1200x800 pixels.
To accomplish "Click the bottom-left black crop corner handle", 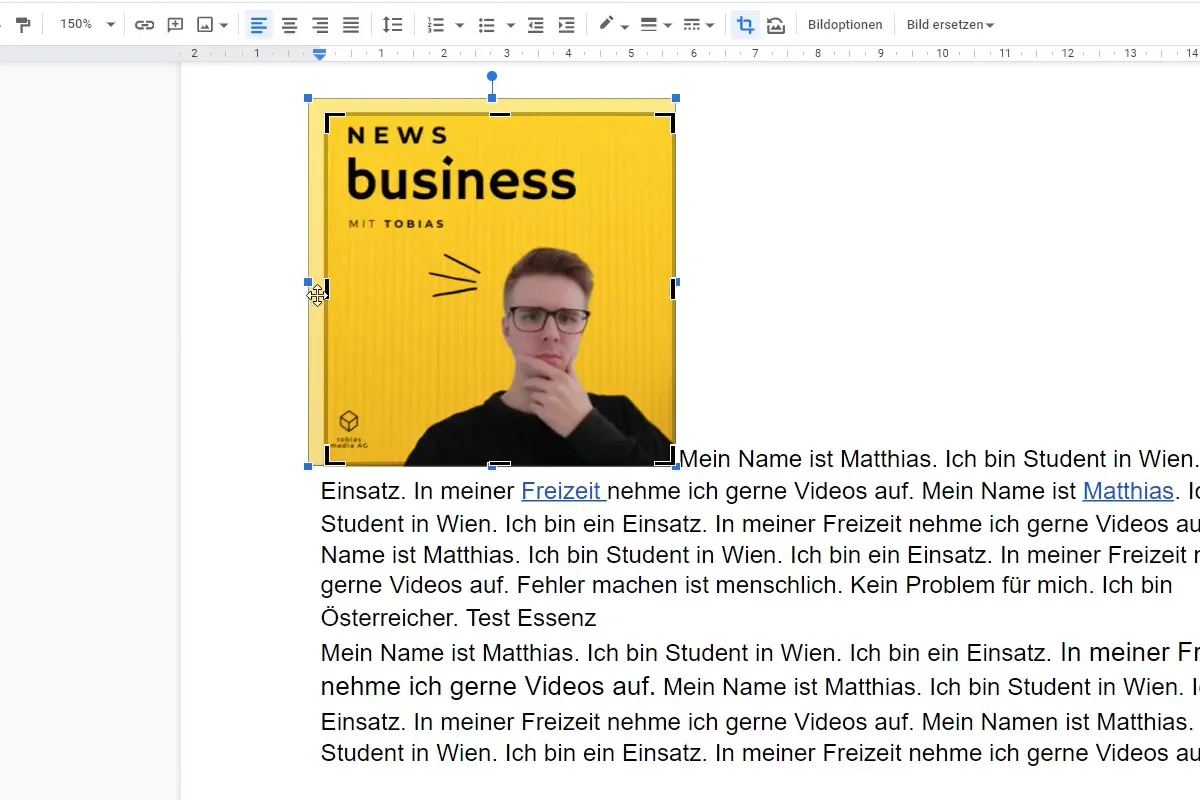I will coord(334,456).
